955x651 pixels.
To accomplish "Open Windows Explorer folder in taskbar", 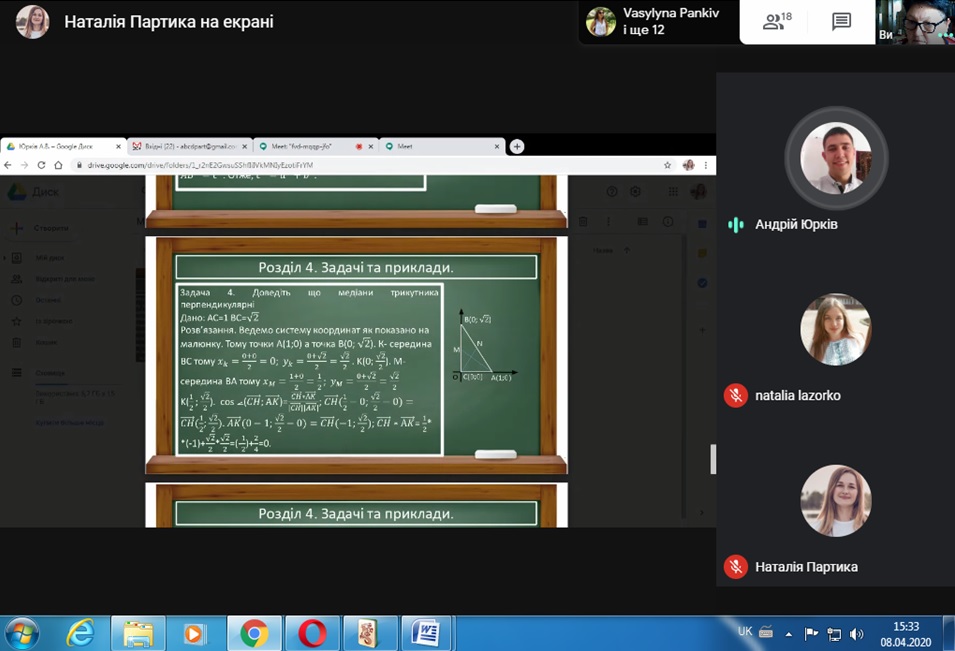I will [138, 633].
